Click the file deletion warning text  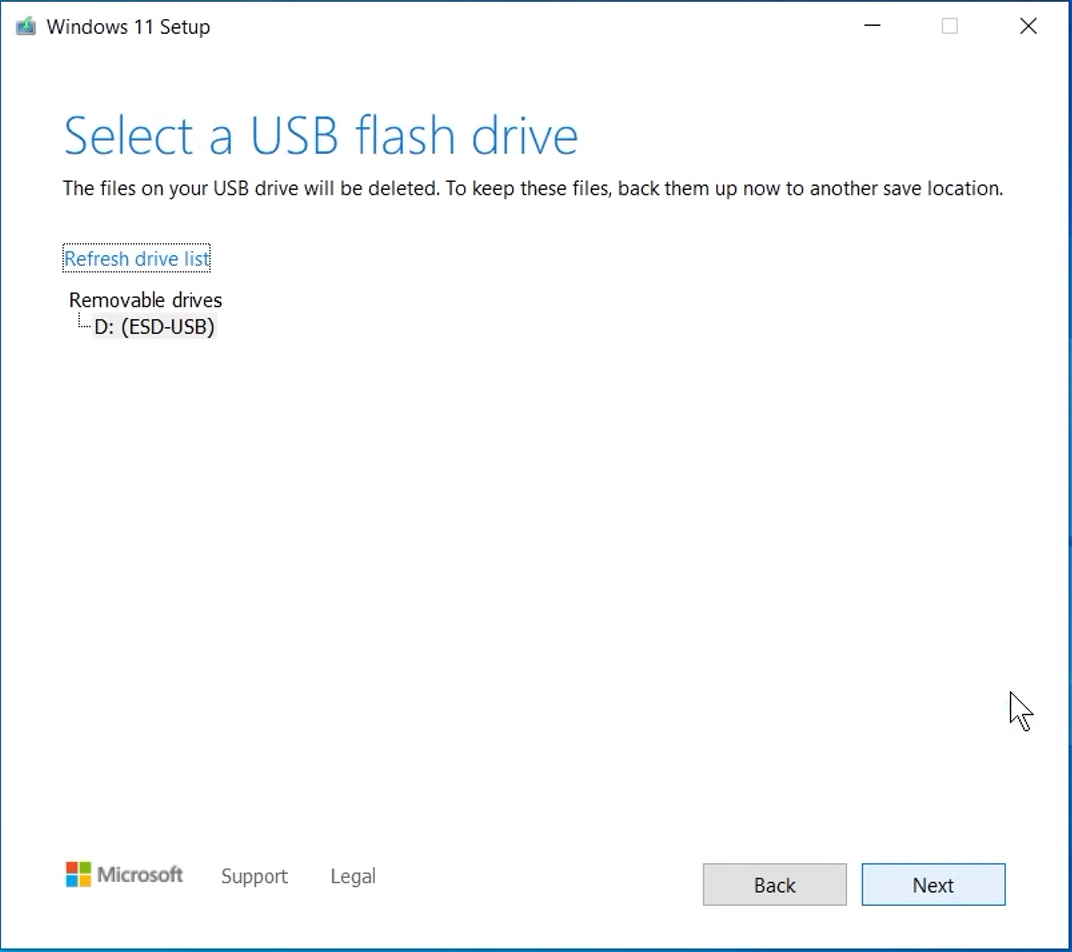pyautogui.click(x=532, y=188)
